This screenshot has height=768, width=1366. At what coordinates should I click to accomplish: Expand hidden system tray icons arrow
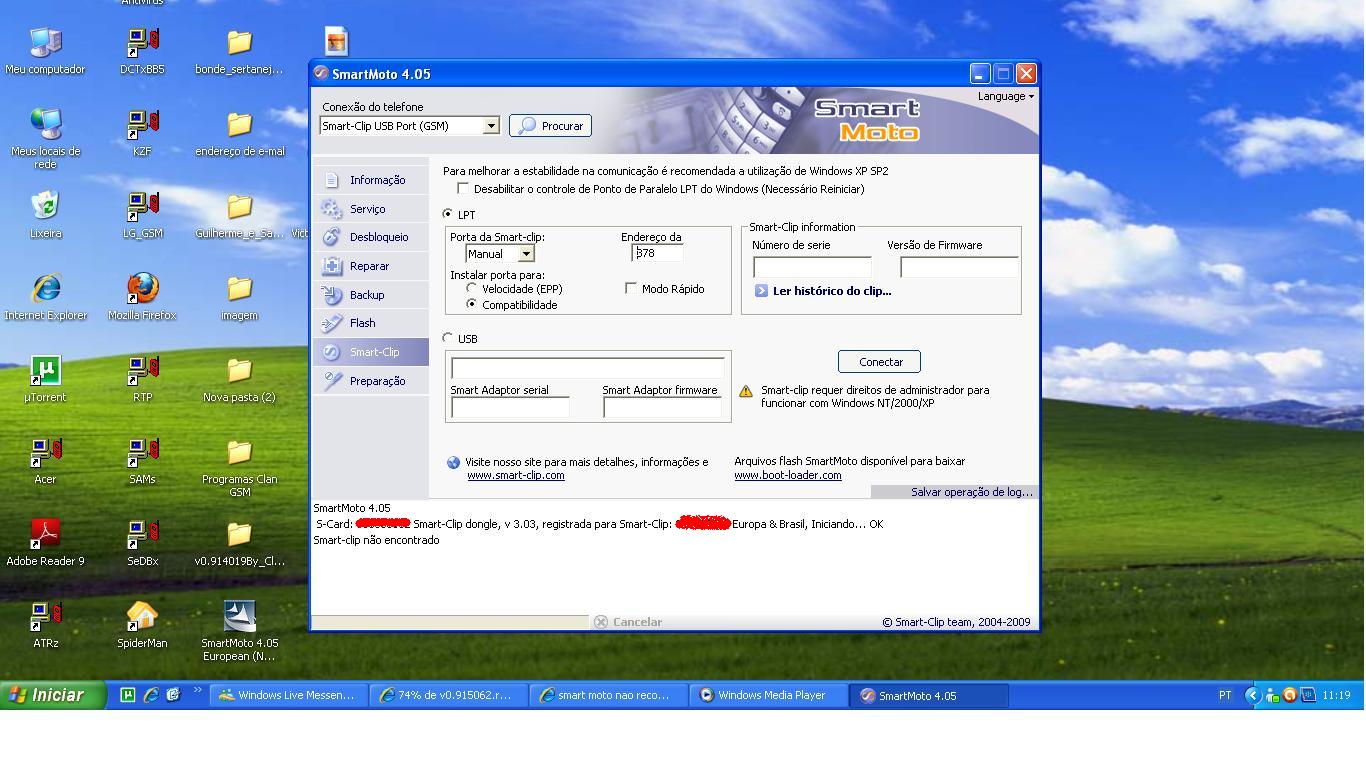1252,695
